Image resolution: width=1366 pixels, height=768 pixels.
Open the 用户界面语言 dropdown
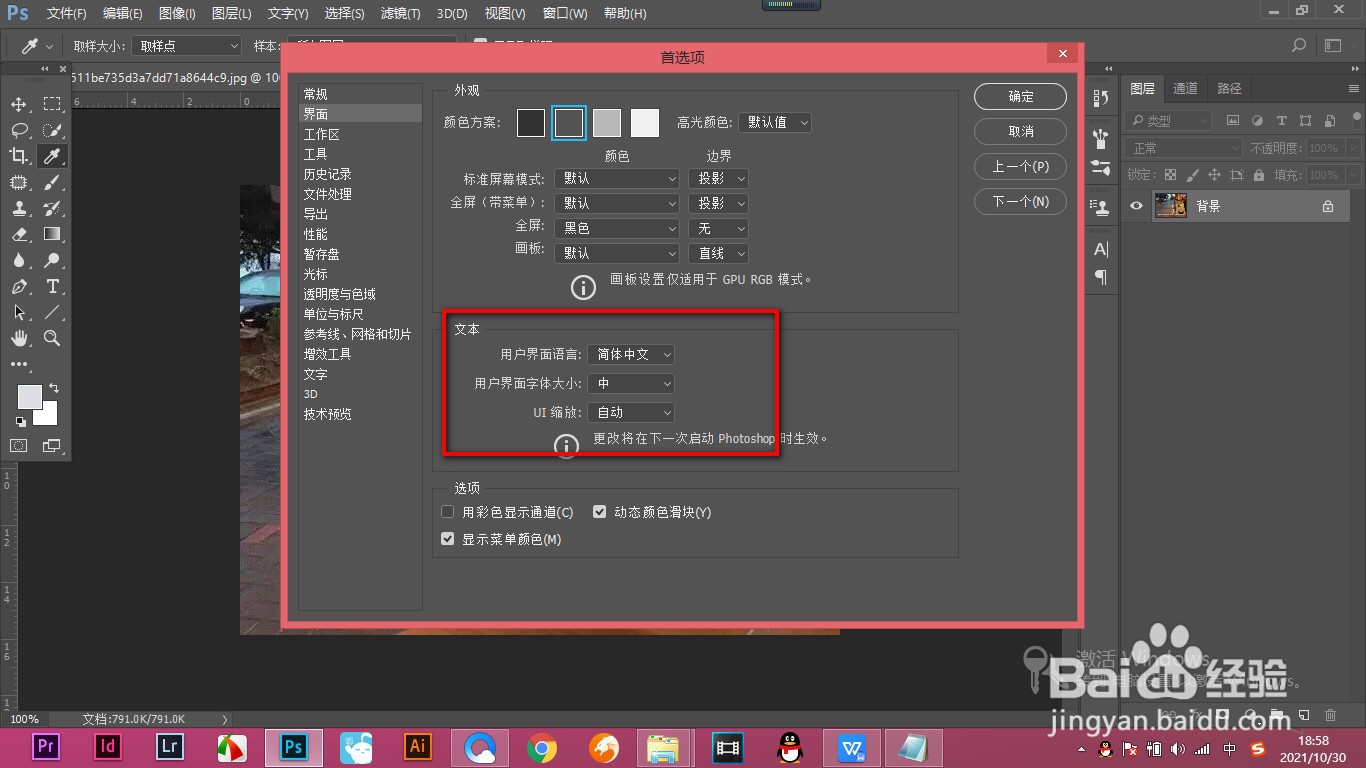631,354
